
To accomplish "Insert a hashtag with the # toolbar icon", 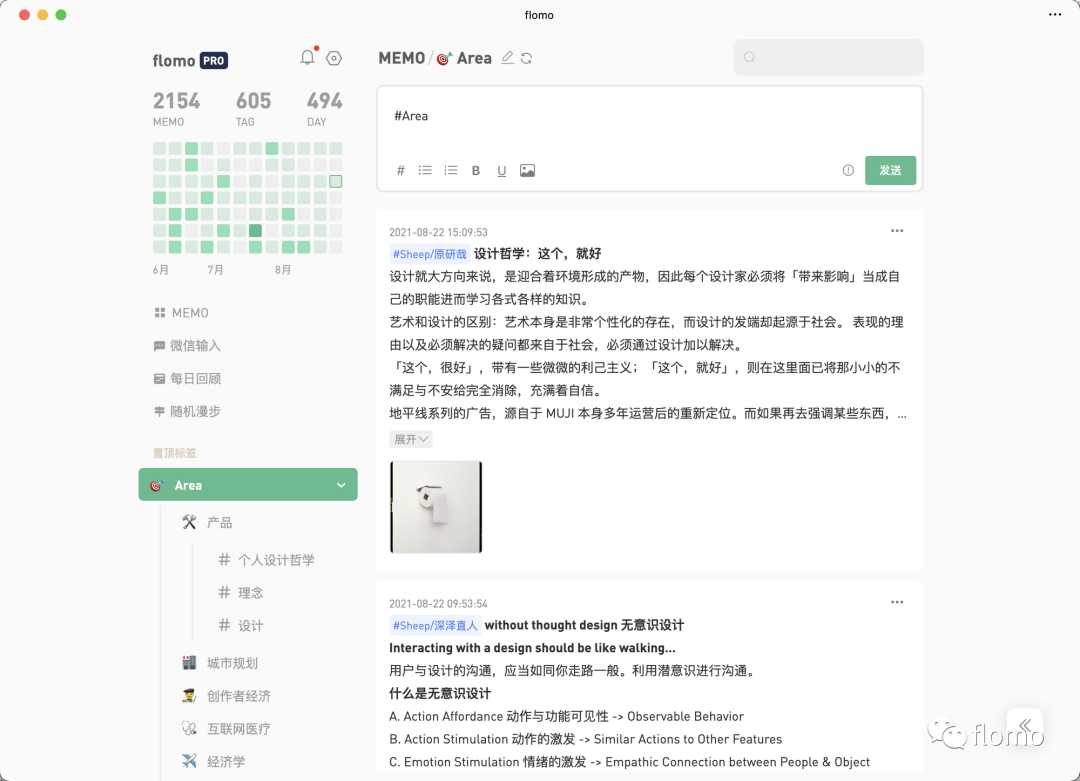I will 401,170.
